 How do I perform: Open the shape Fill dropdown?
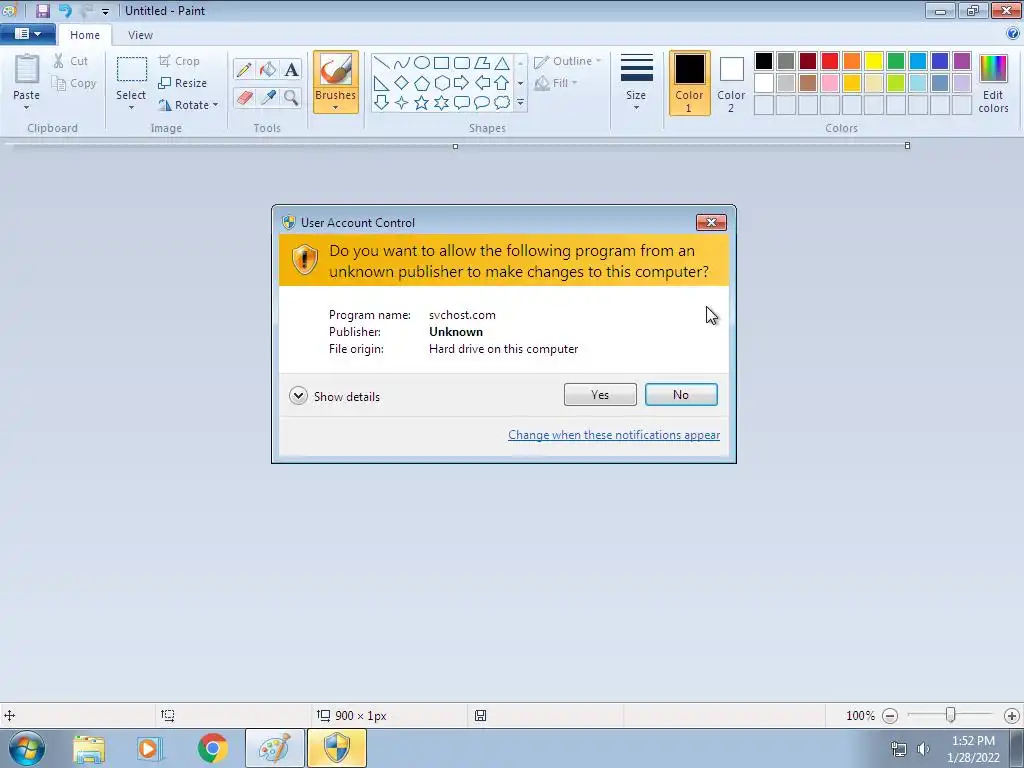click(x=556, y=83)
